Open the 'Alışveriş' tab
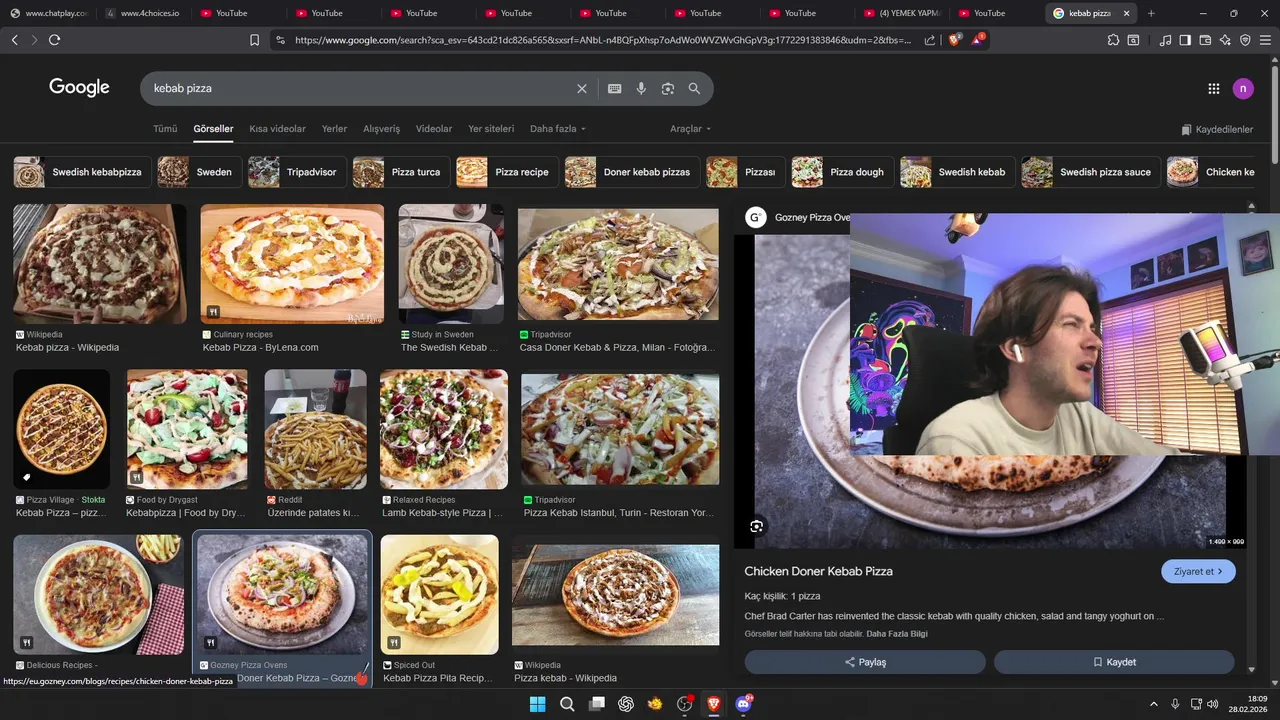Image resolution: width=1280 pixels, height=720 pixels. click(x=381, y=129)
